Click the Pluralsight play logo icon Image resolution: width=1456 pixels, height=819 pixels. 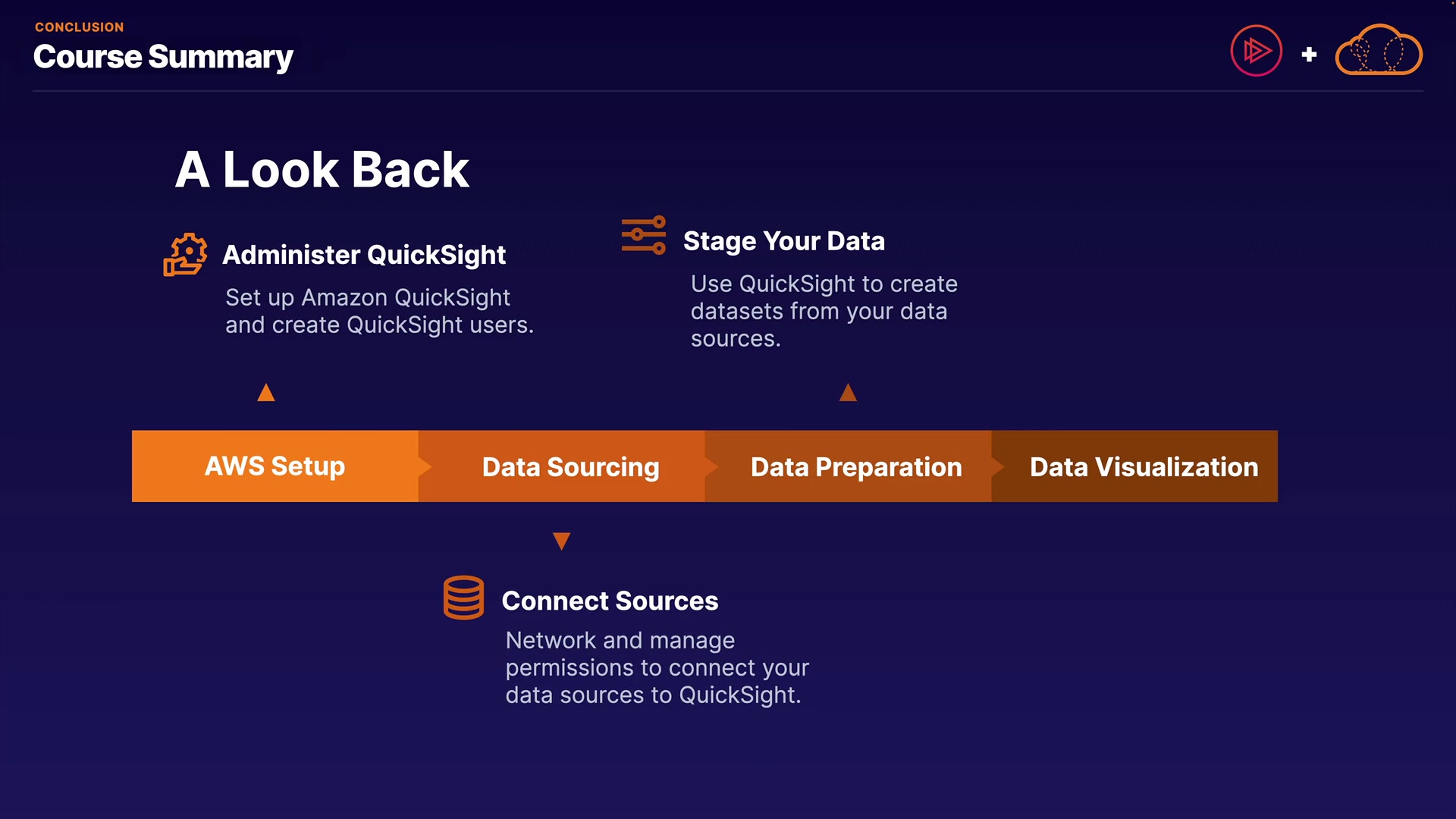point(1256,52)
